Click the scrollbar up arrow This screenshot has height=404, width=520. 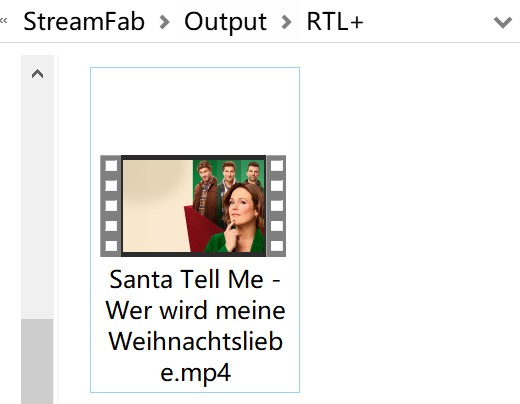pyautogui.click(x=37, y=74)
